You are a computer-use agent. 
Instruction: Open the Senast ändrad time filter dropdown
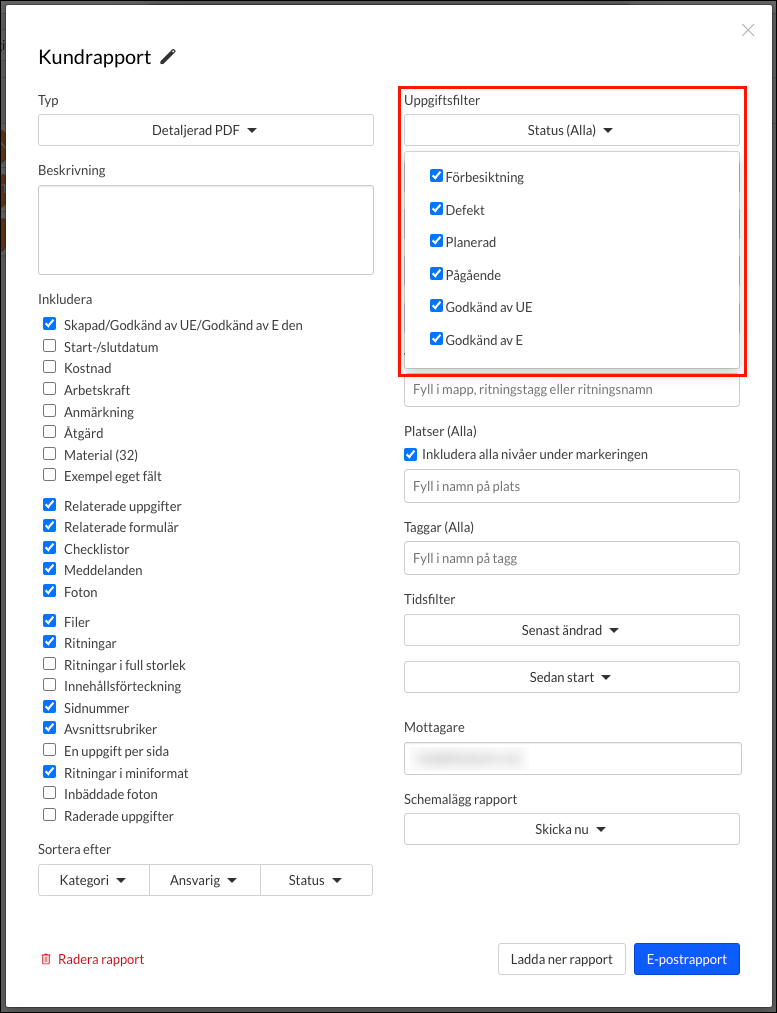point(571,630)
